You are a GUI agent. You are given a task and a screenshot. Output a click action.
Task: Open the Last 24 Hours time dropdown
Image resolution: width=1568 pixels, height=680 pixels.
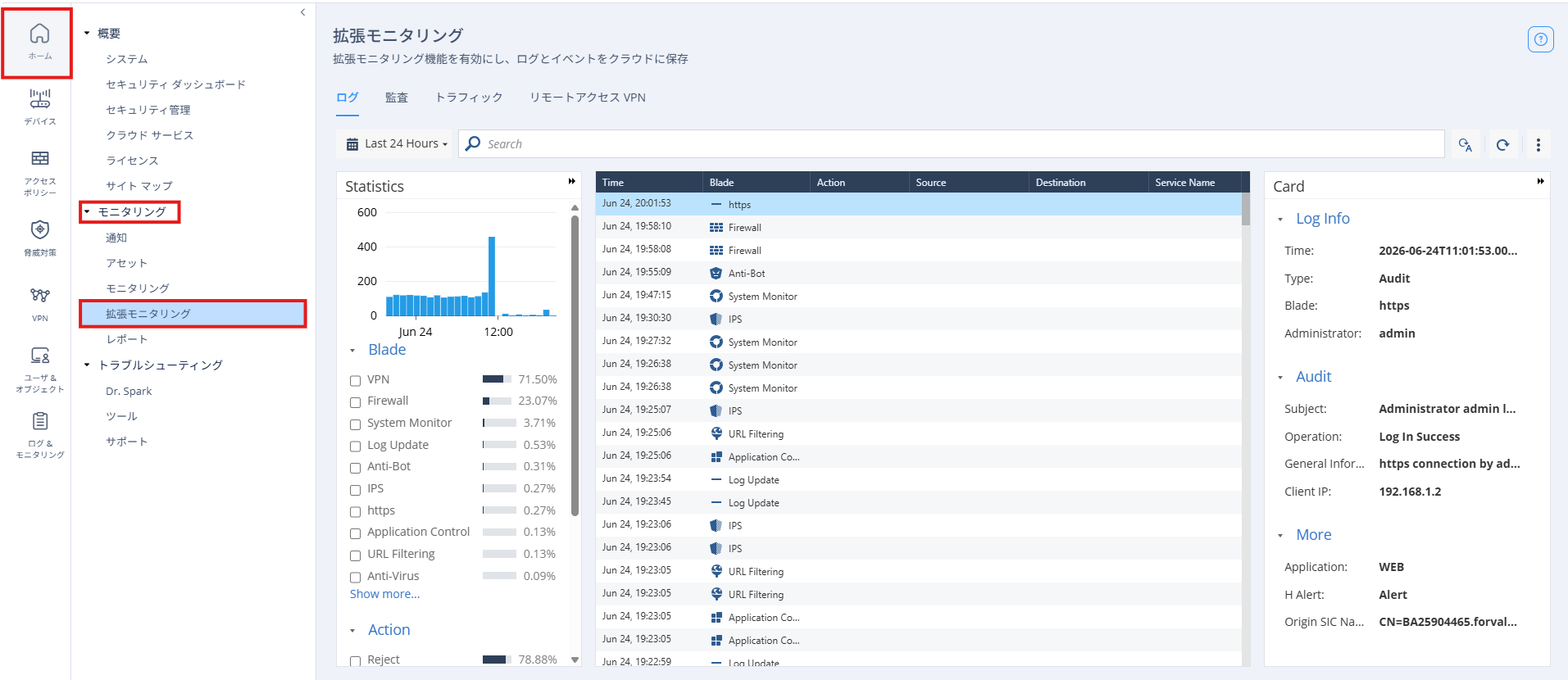pyautogui.click(x=398, y=144)
